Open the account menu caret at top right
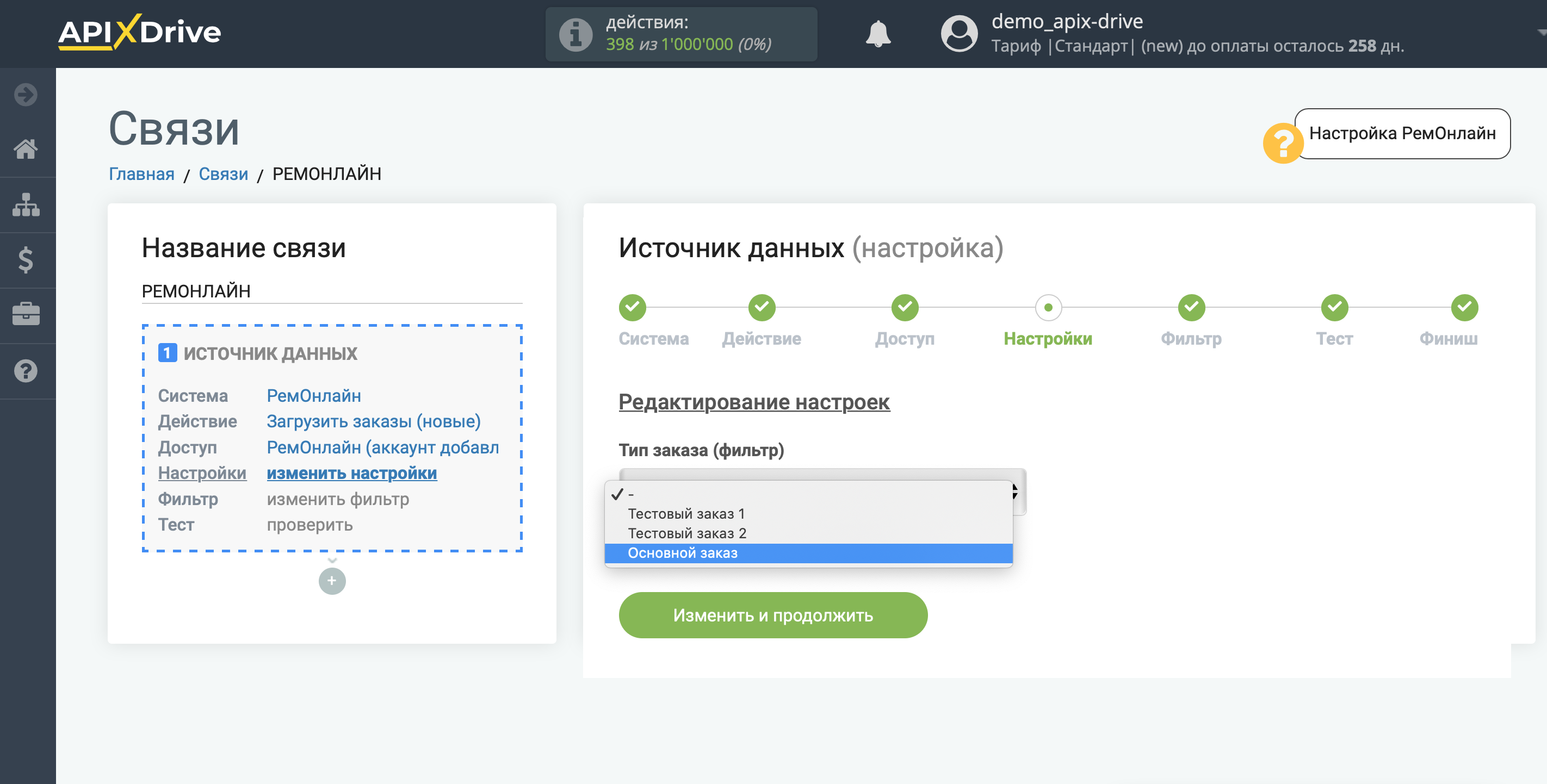This screenshot has width=1547, height=784. pos(1541,33)
